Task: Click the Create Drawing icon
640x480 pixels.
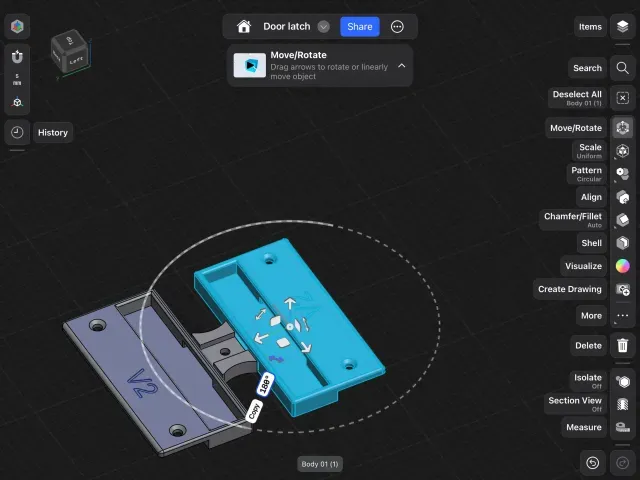Action: point(622,289)
